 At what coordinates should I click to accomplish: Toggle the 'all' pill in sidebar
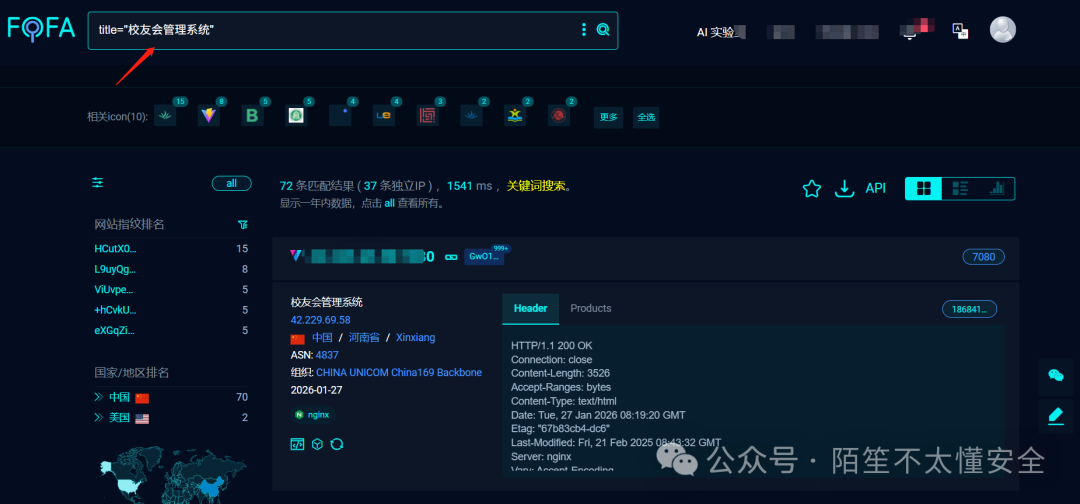click(231, 183)
